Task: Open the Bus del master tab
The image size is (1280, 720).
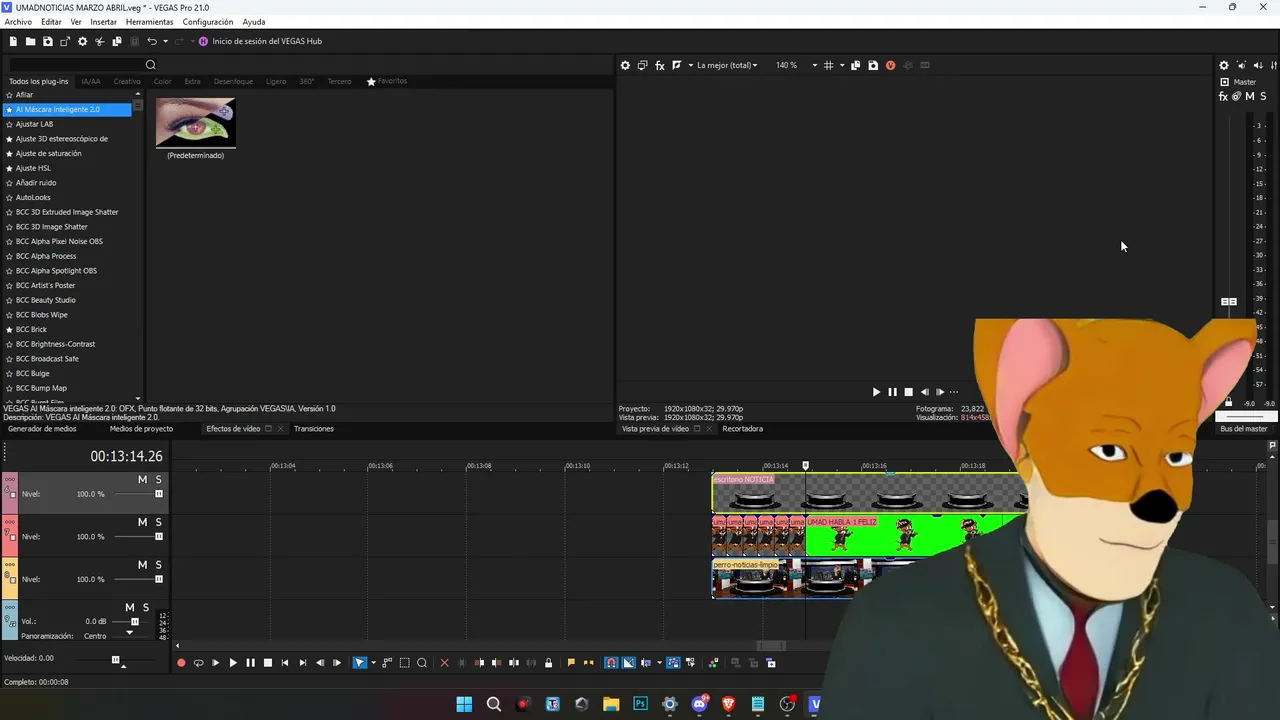Action: 1243,429
